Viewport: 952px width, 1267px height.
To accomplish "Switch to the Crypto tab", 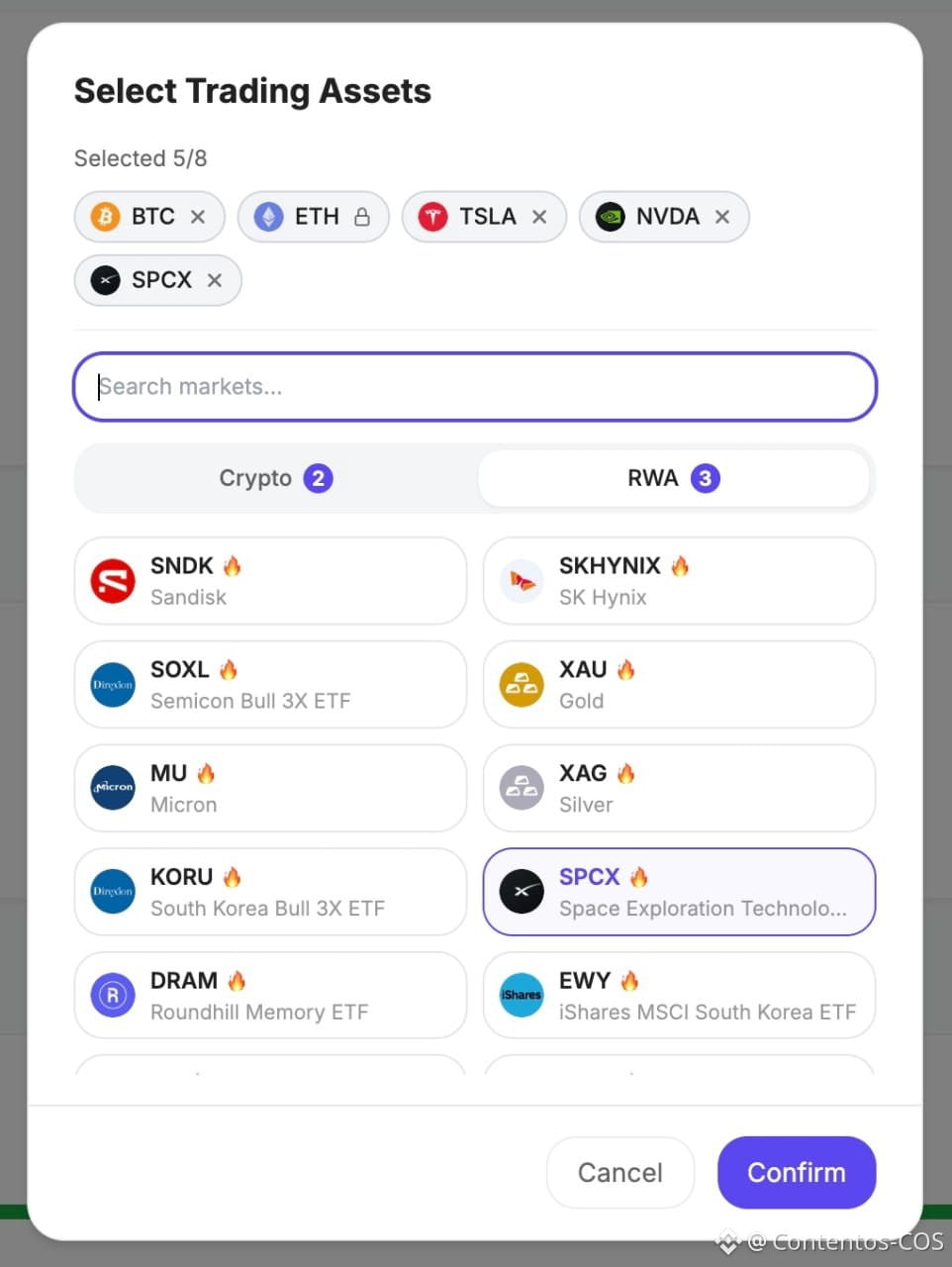I will [x=276, y=478].
